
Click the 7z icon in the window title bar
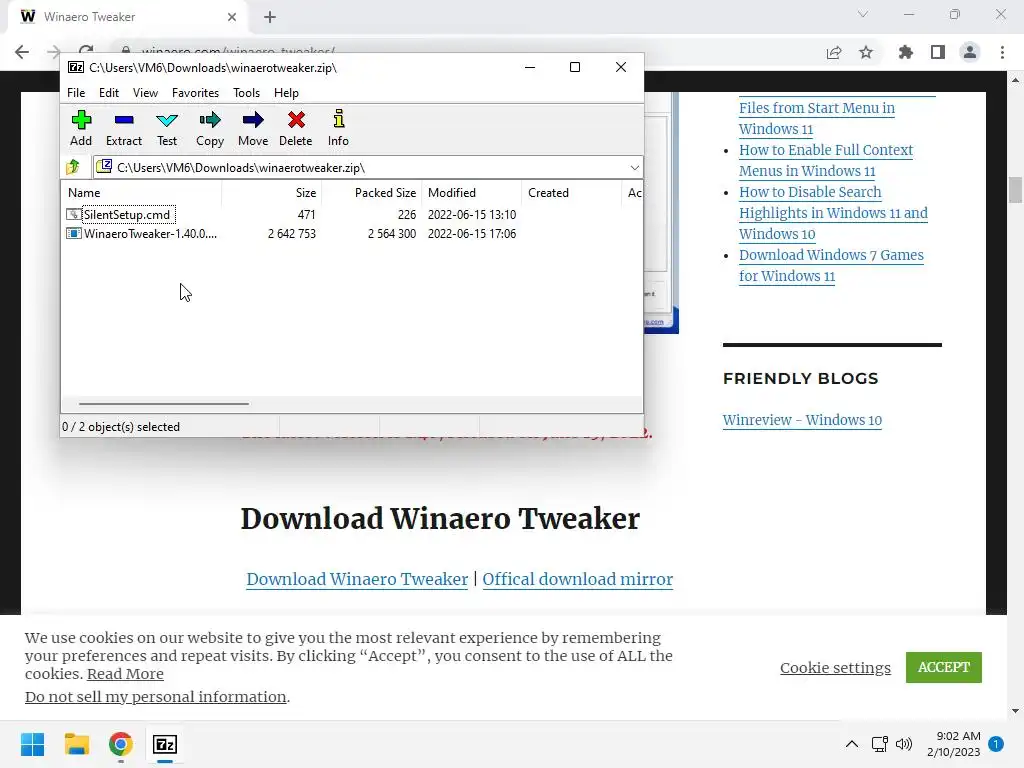pyautogui.click(x=76, y=67)
